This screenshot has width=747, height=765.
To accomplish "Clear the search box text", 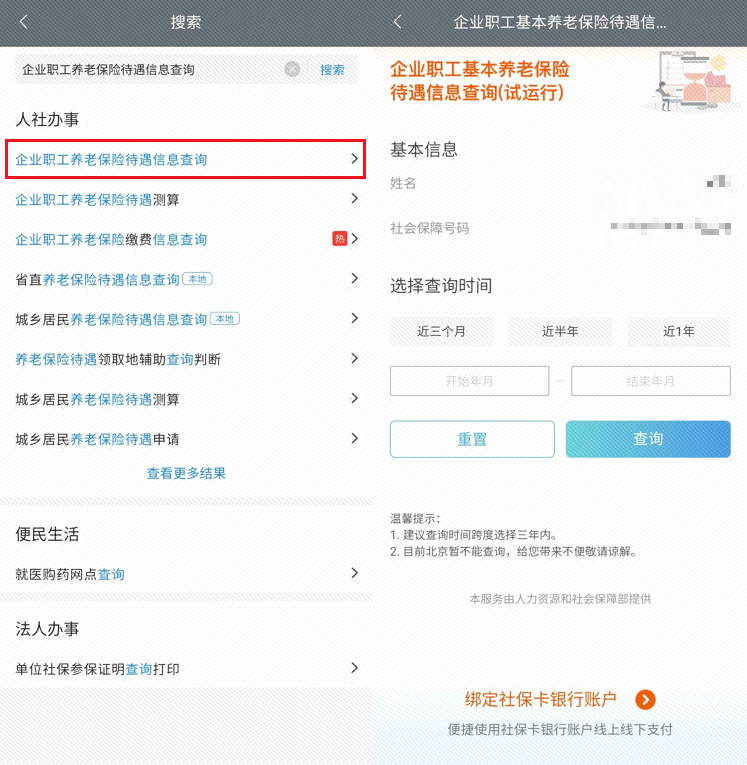I will (292, 69).
